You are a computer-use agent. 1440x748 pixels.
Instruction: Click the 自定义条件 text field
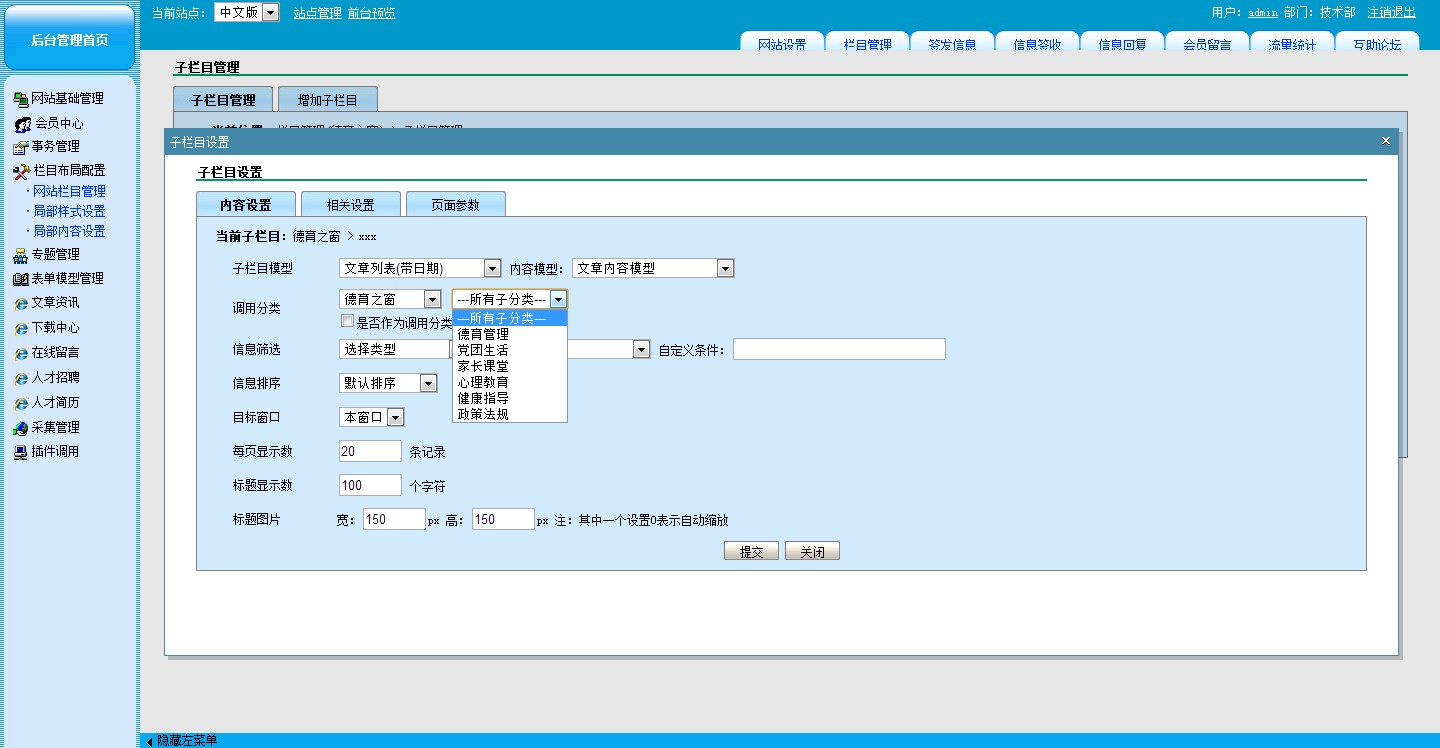[x=838, y=349]
